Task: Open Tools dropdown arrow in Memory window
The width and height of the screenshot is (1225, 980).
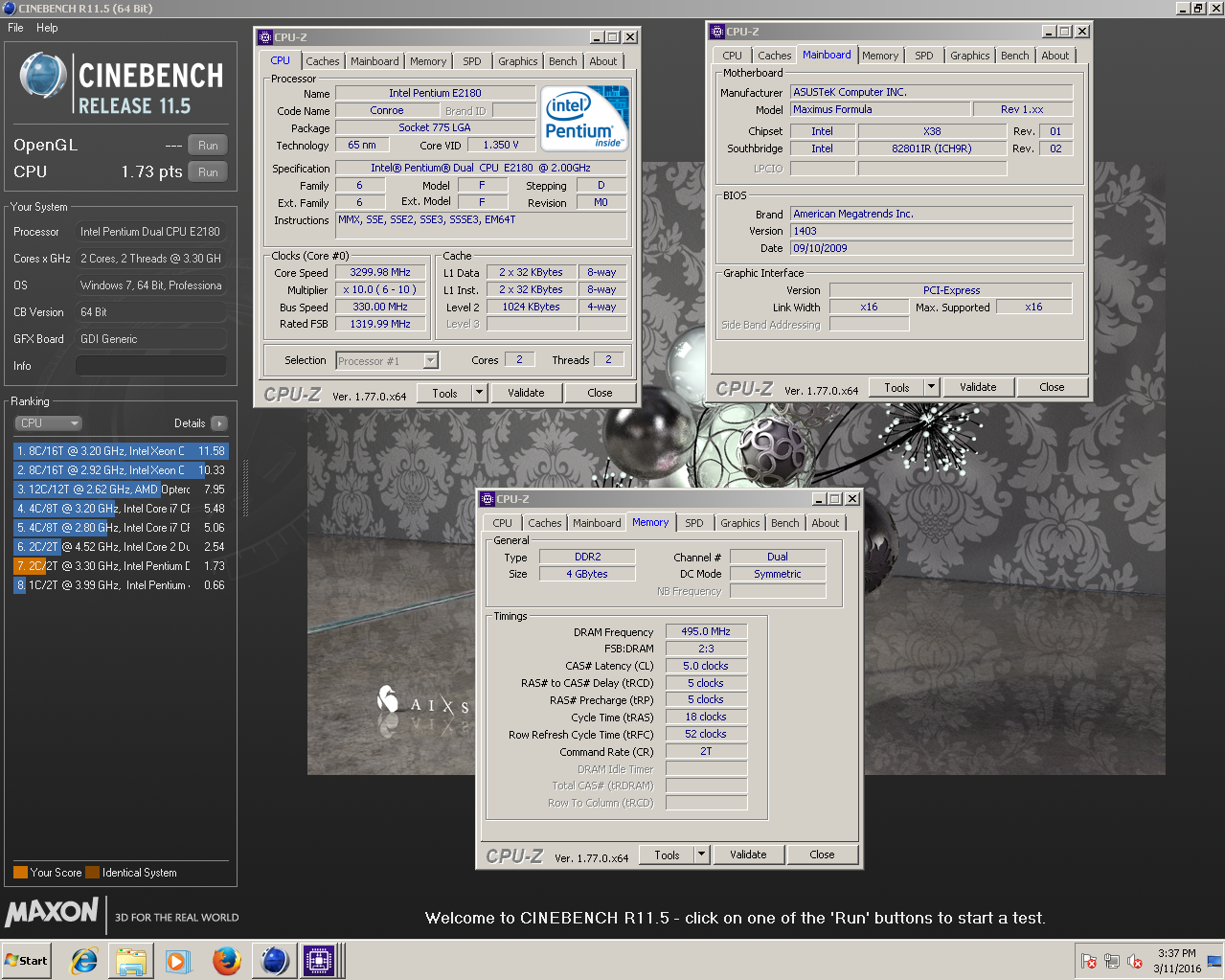Action: tap(702, 855)
